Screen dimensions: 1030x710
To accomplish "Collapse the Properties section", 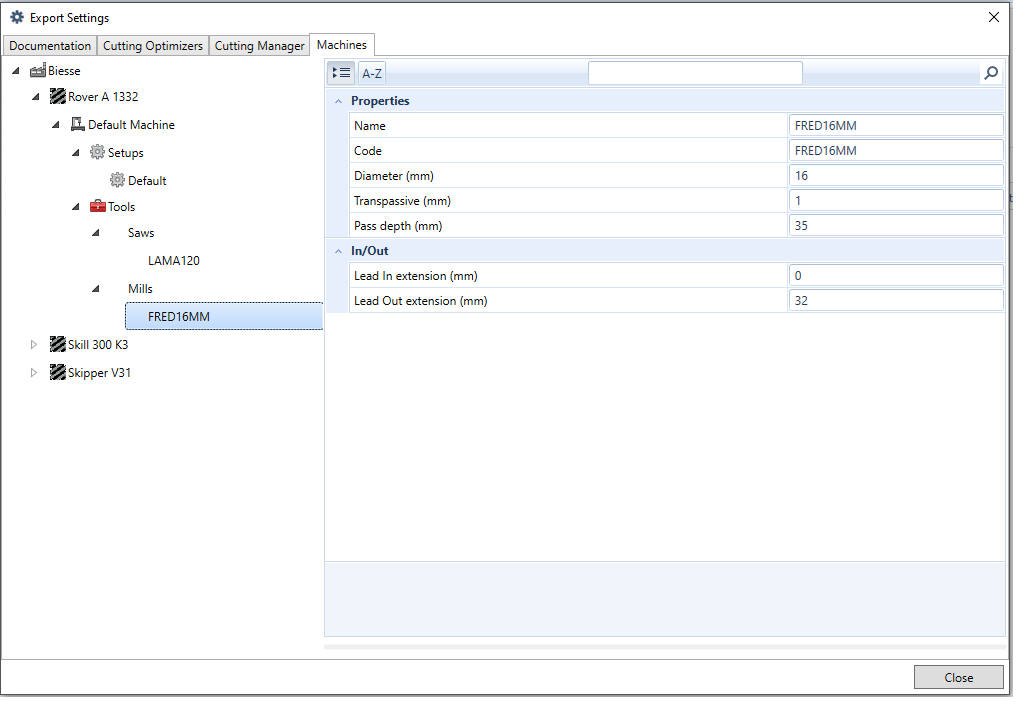I will 338,101.
